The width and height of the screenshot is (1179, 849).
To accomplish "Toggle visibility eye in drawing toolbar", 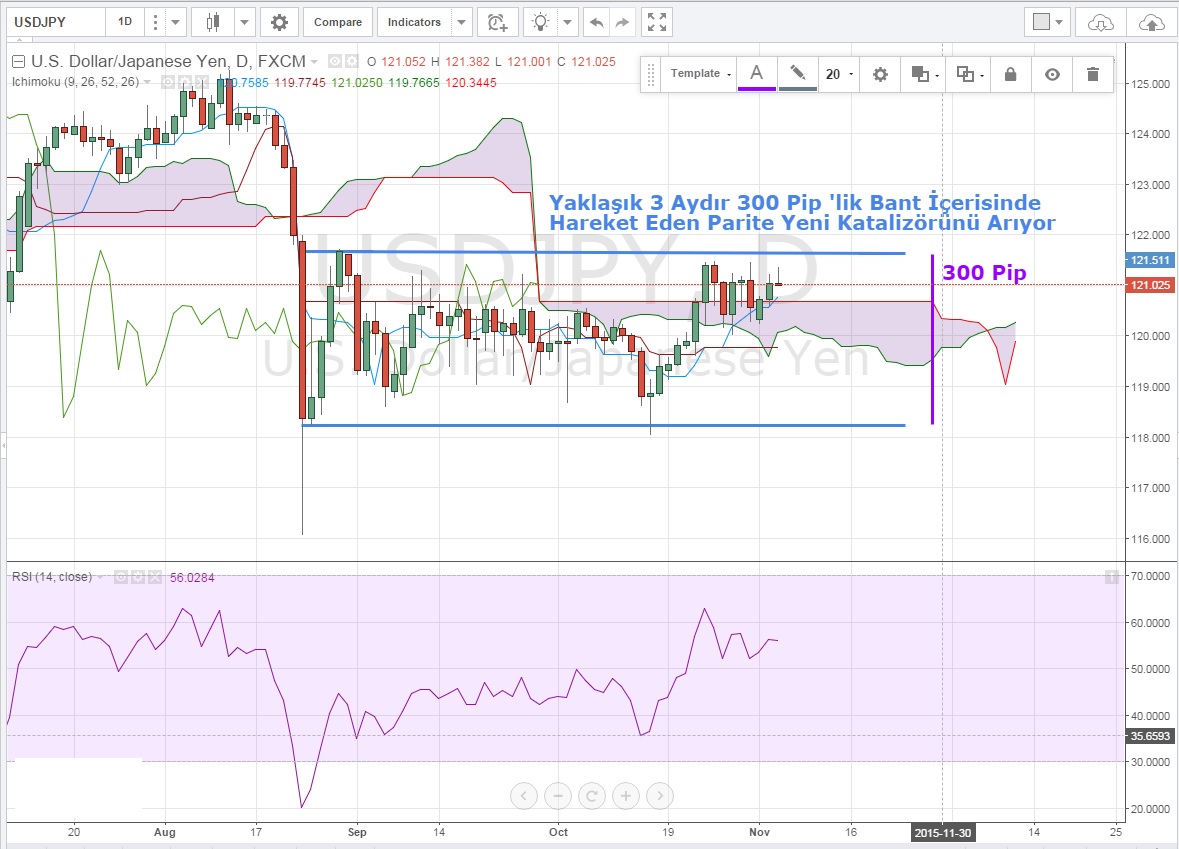I will pyautogui.click(x=1051, y=74).
